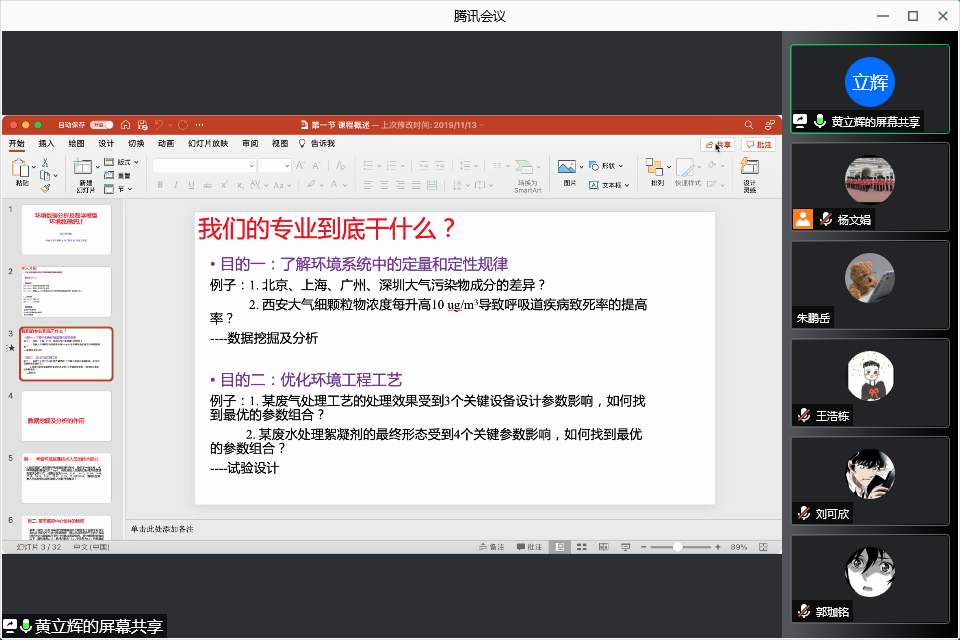Click the Home icon in PowerPoint title bar
960x640 pixels.
pos(125,125)
